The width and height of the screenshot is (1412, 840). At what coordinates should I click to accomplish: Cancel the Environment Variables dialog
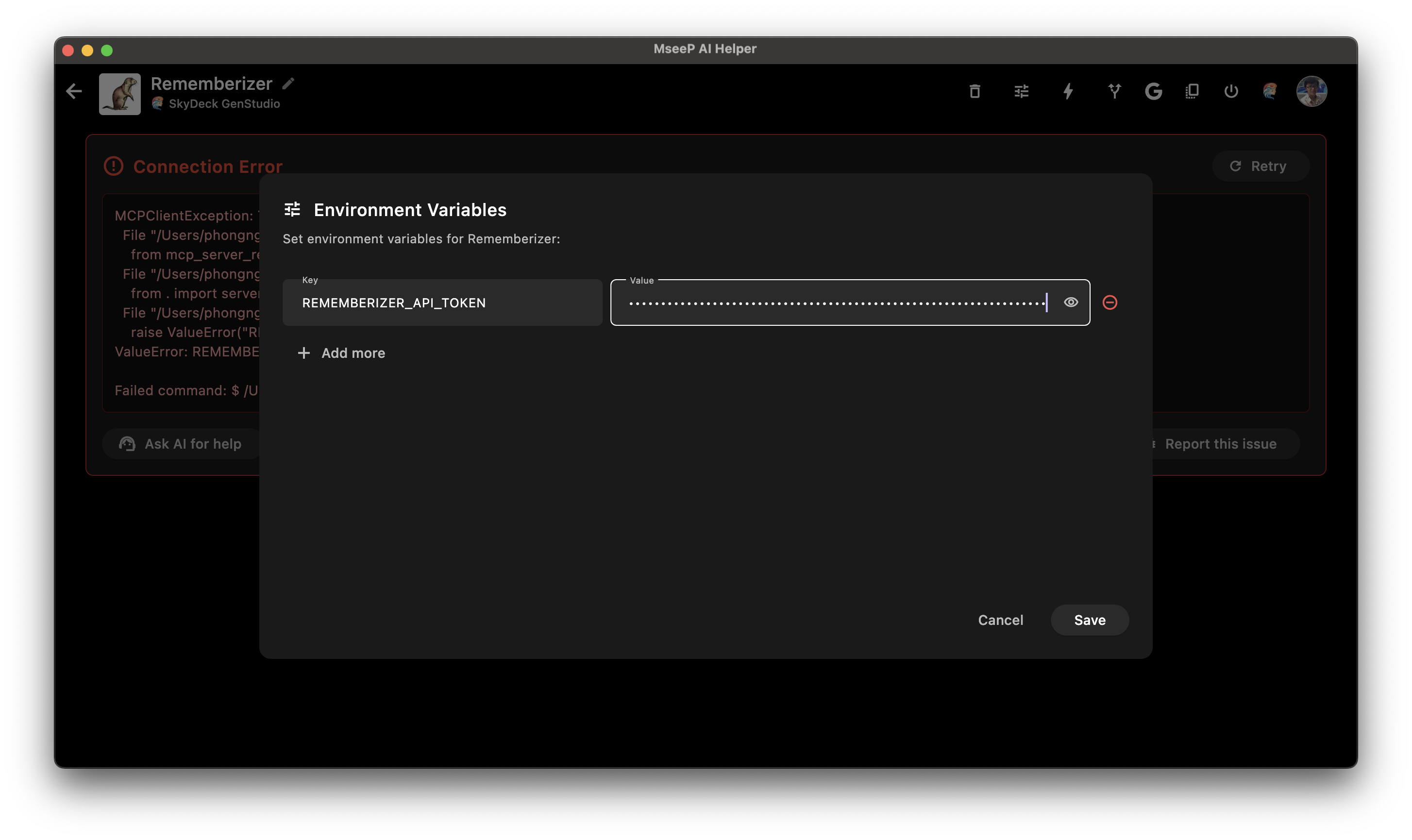tap(1001, 620)
